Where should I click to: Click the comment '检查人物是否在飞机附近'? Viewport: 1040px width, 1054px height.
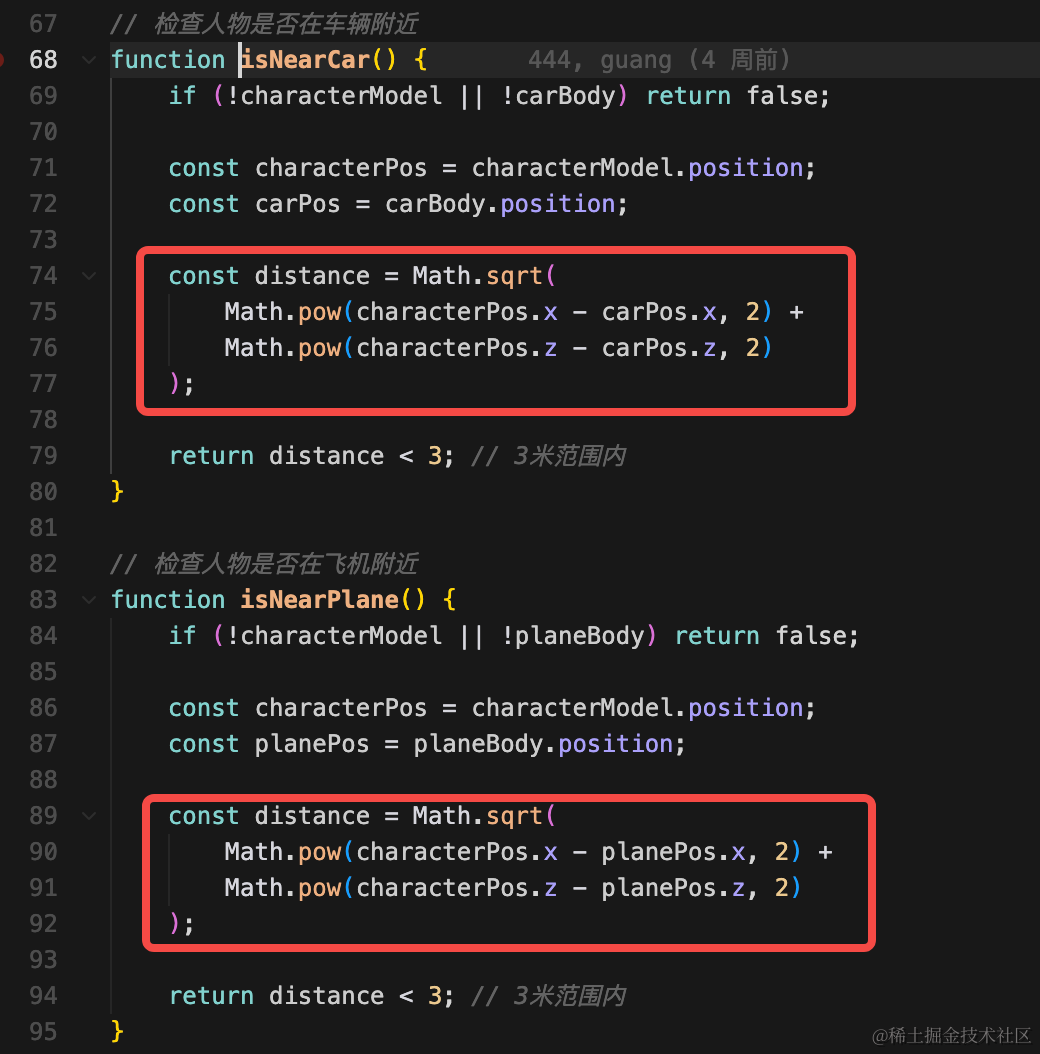tap(286, 564)
